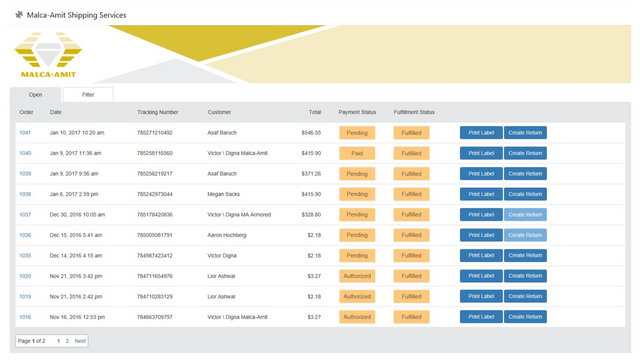Print Label for order 1019
This screenshot has height=360, width=640.
(x=481, y=296)
